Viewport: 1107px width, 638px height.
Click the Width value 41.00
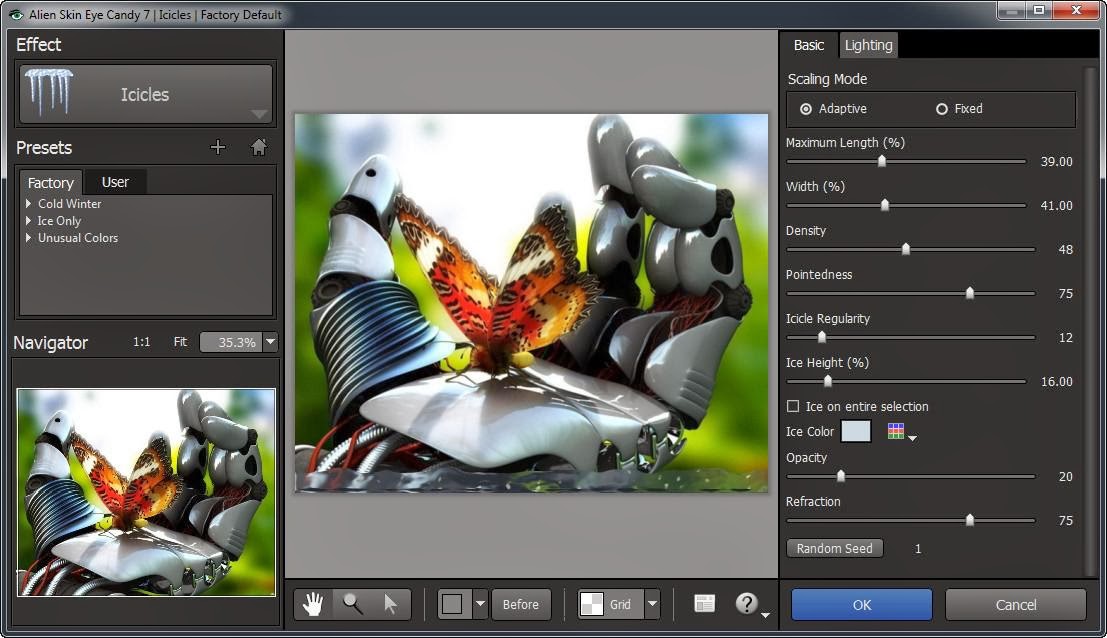(1056, 205)
